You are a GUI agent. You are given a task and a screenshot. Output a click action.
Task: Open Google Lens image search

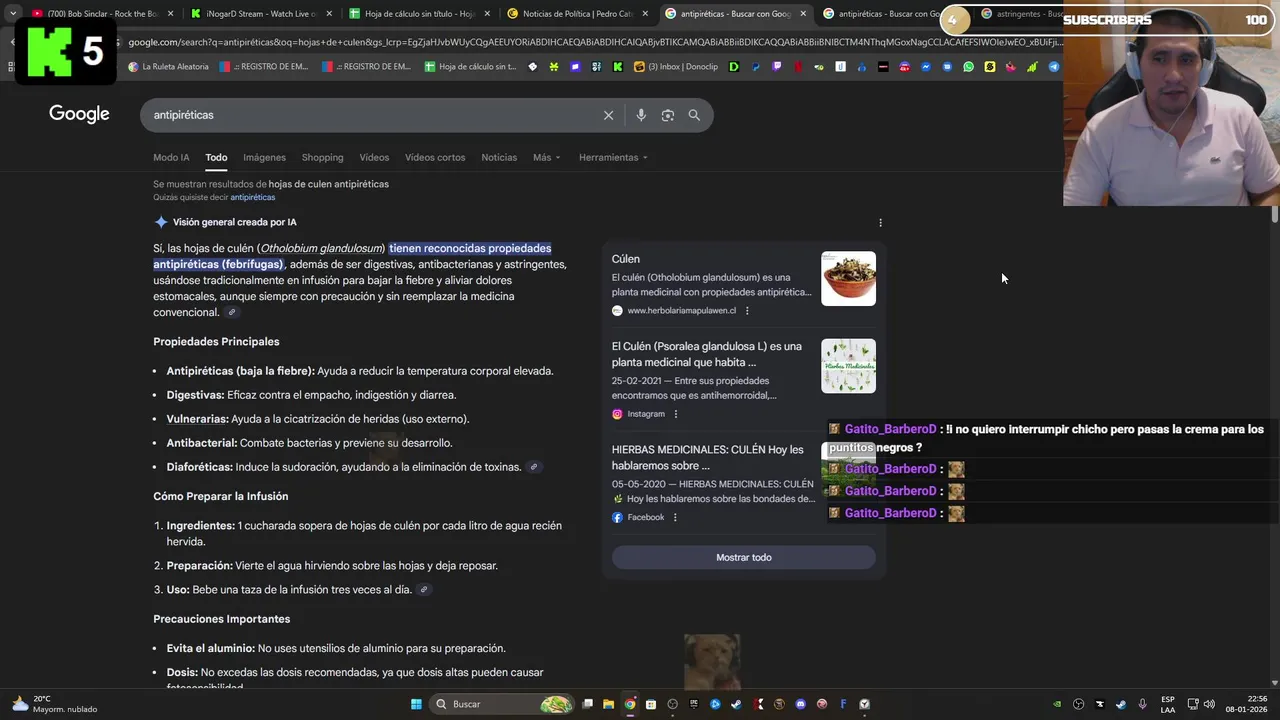click(668, 115)
